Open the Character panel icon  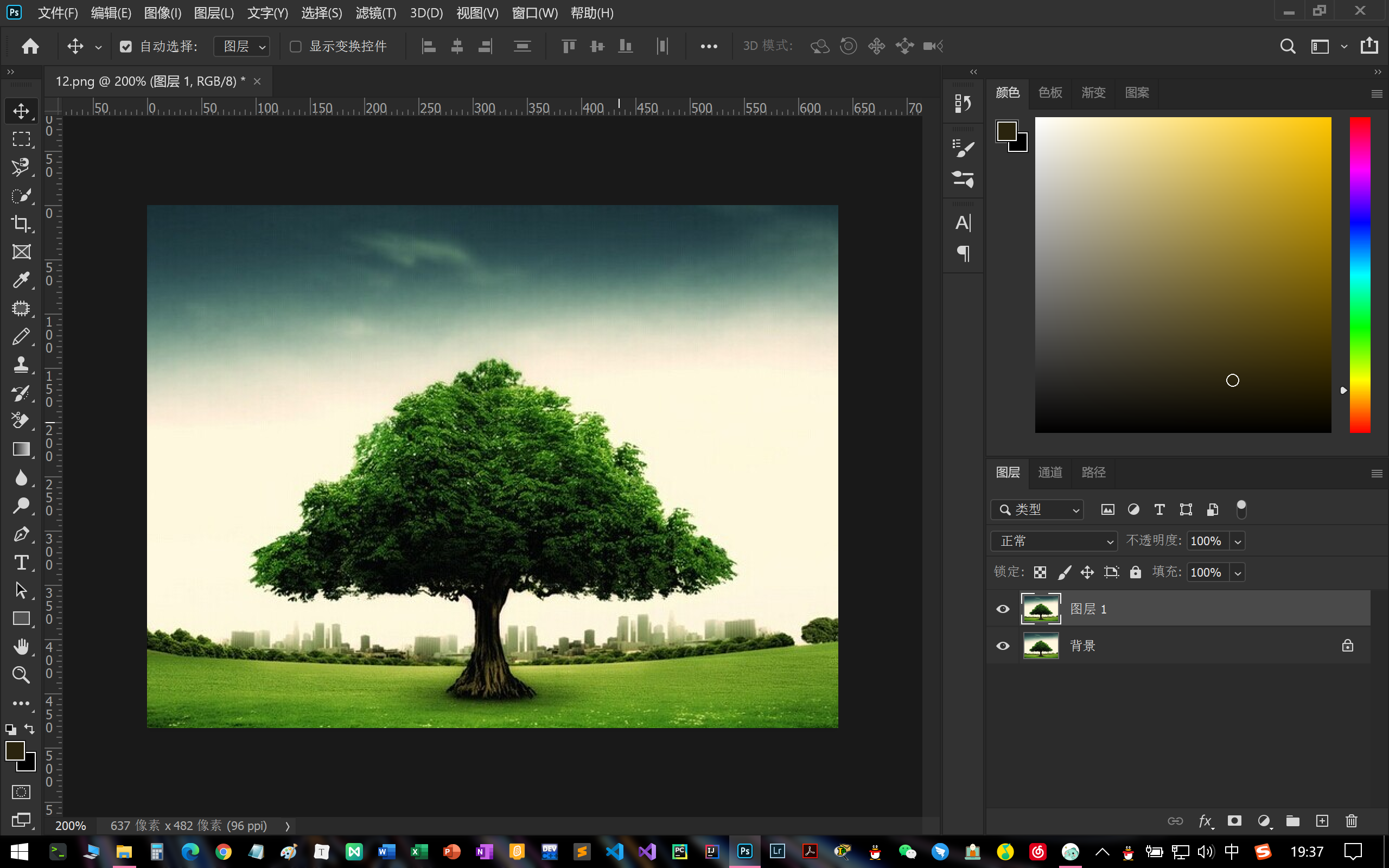pos(963,223)
